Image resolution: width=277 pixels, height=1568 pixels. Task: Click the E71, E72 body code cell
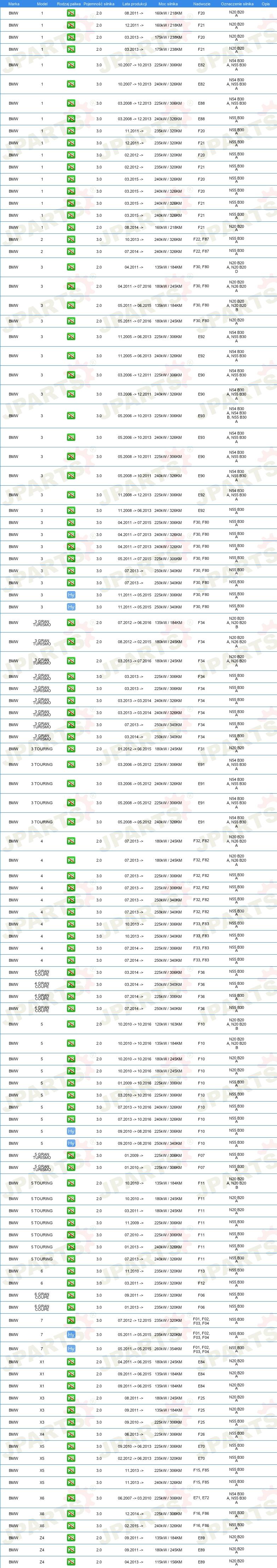(x=201, y=1498)
